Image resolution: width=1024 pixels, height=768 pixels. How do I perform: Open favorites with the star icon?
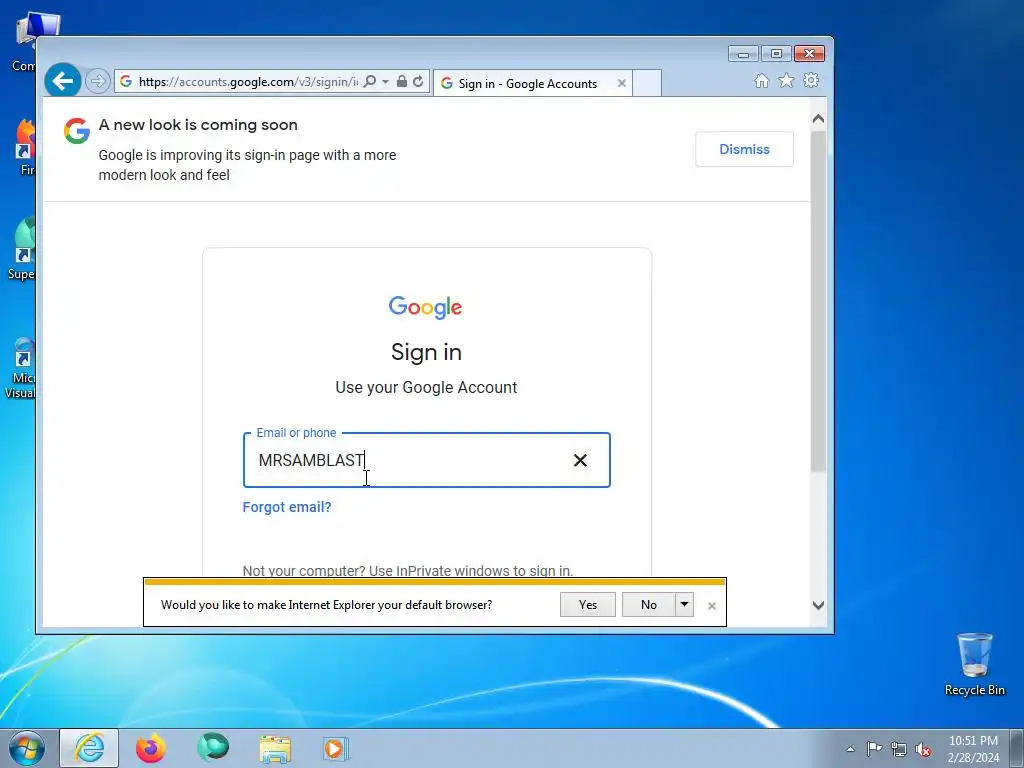(x=786, y=80)
